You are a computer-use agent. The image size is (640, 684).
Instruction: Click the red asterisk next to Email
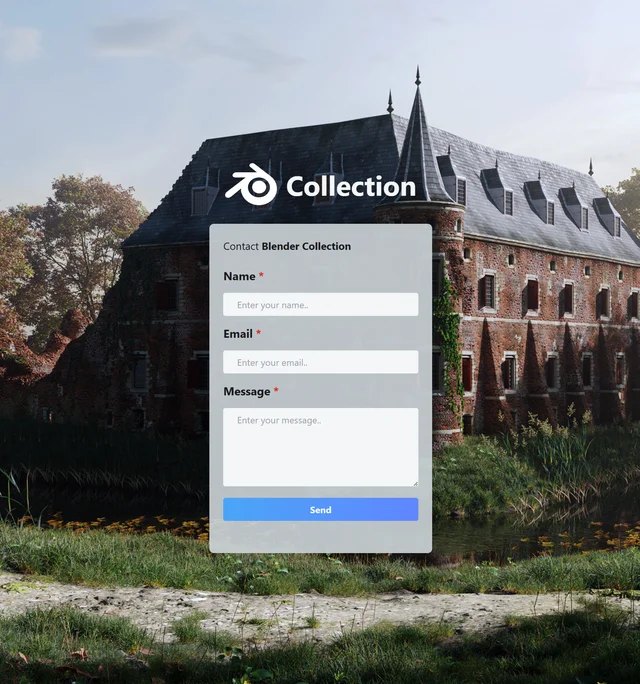(258, 334)
